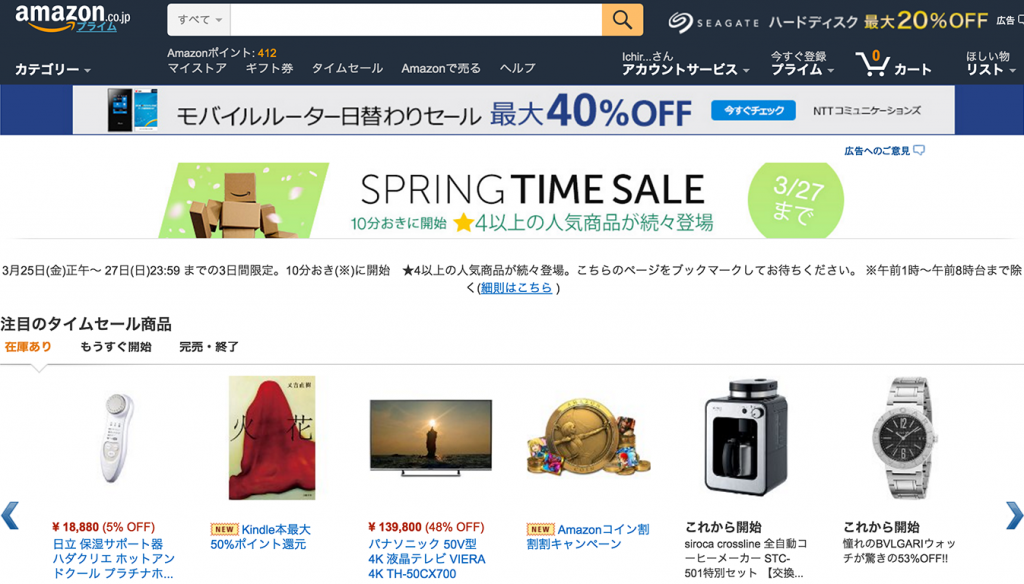The image size is (1024, 584).
Task: Click the ad feedback speech bubble icon
Action: [x=920, y=151]
